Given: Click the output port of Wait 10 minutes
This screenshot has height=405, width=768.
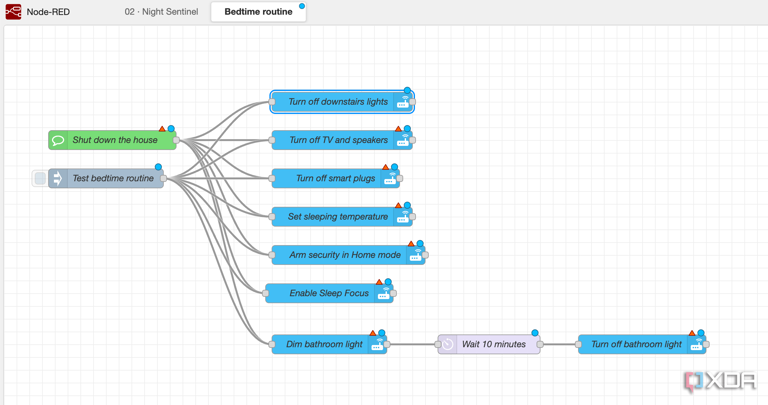Looking at the screenshot, I should (540, 344).
